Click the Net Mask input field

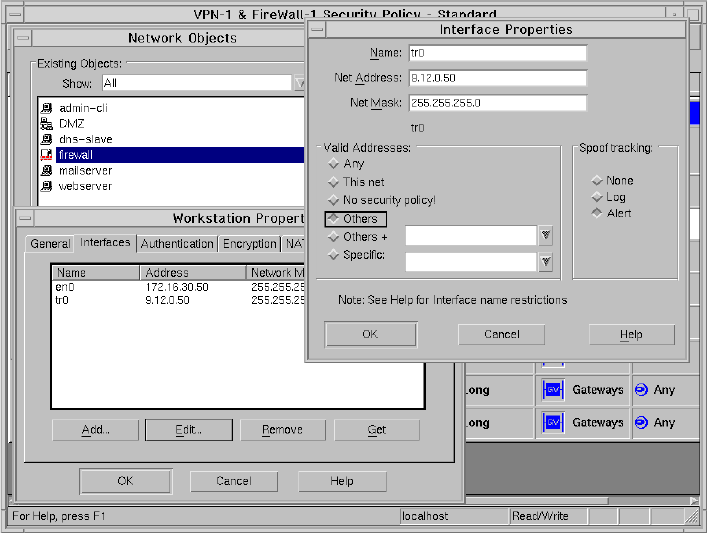498,103
